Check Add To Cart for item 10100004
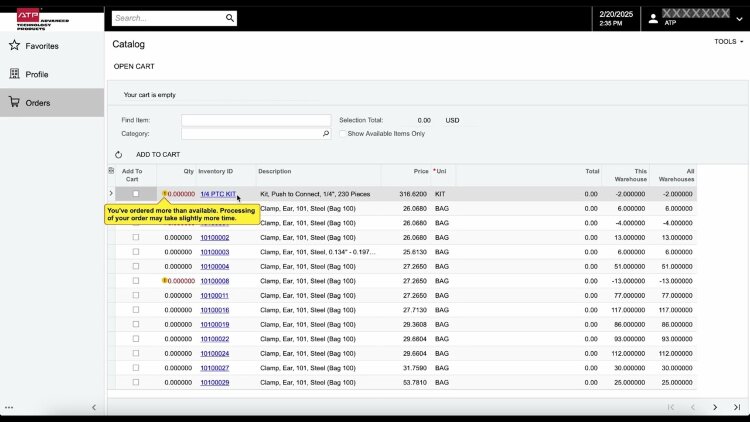The height and width of the screenshot is (422, 750). click(x=136, y=266)
